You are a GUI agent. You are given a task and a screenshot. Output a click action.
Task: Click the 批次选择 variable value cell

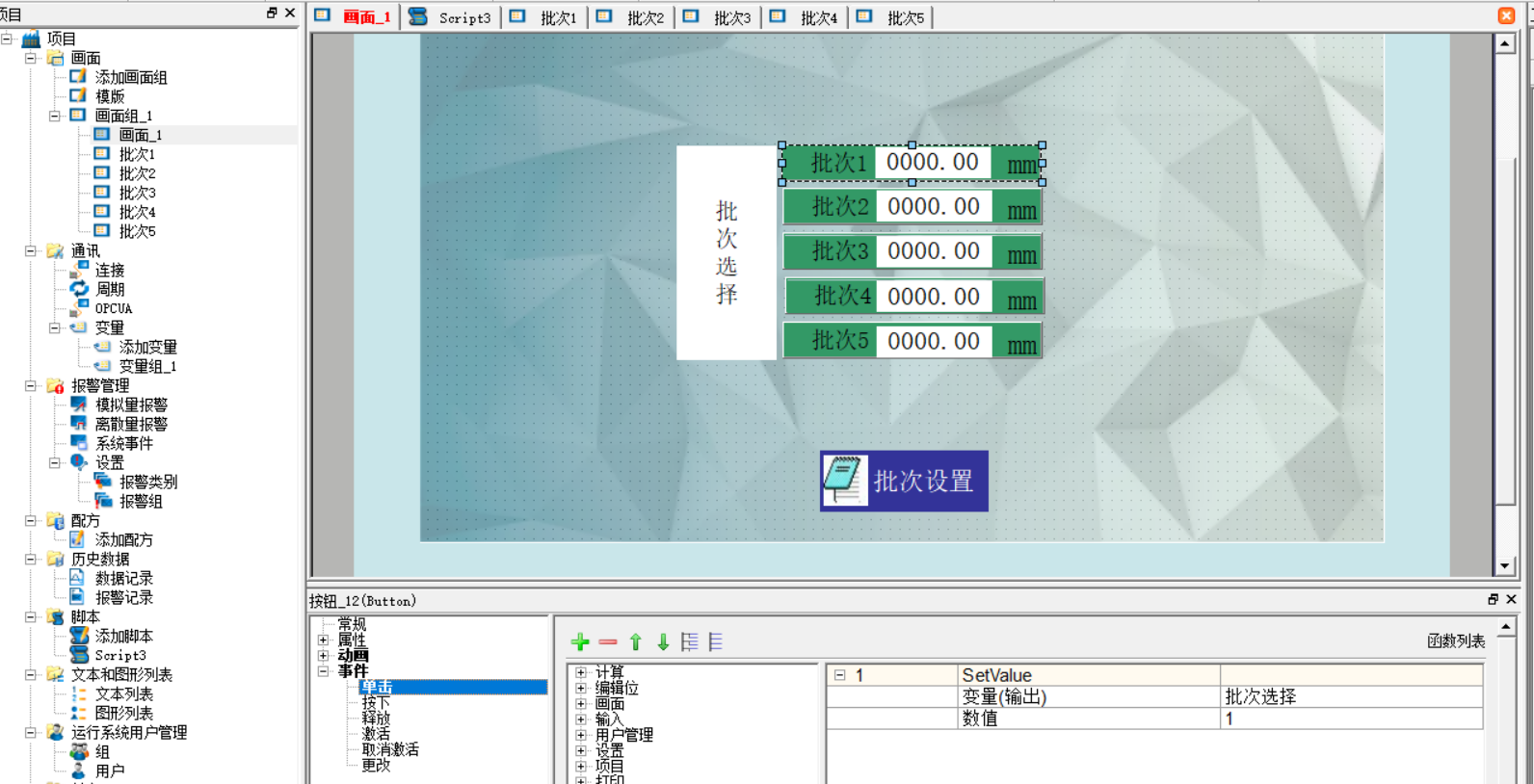(1352, 696)
